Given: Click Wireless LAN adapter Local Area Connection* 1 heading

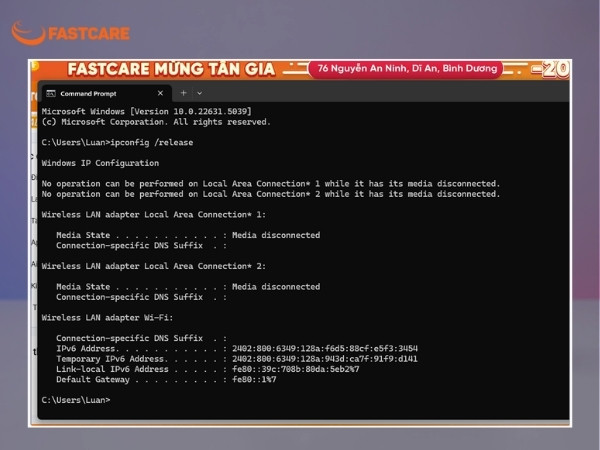Looking at the screenshot, I should pos(153,215).
